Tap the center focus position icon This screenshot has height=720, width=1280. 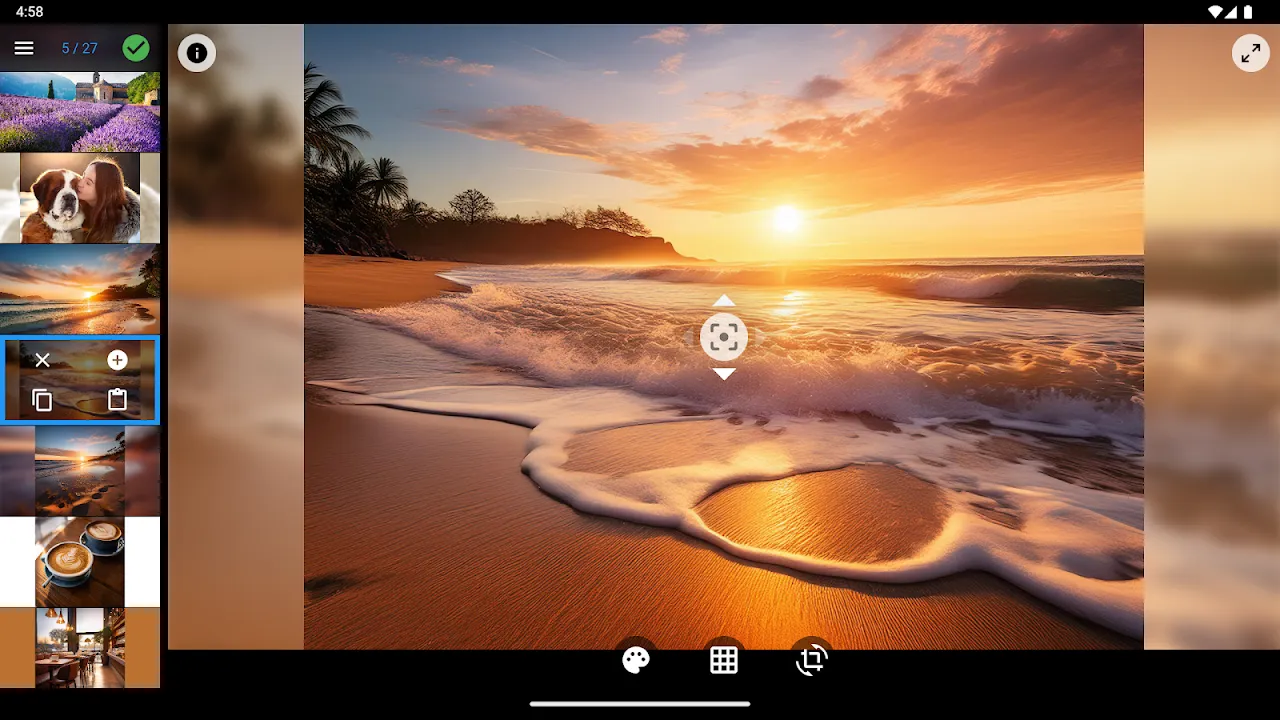(724, 337)
